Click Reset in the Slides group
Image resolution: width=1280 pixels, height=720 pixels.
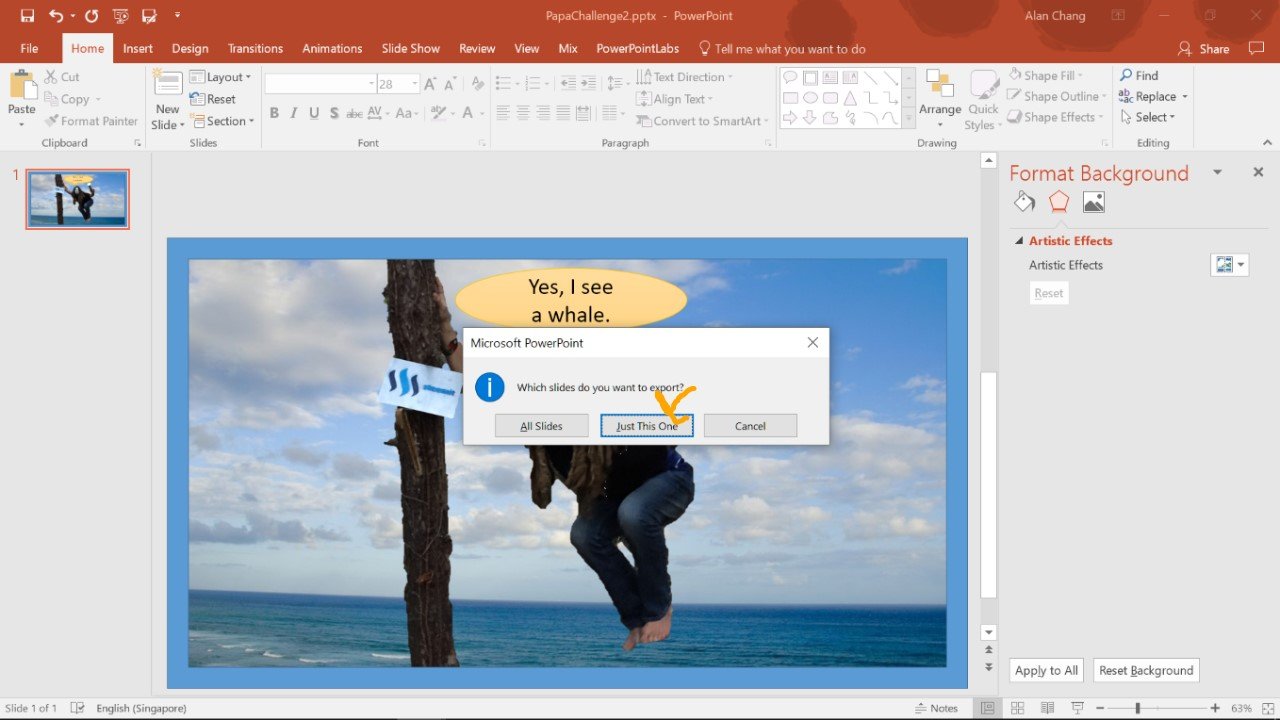(x=213, y=99)
